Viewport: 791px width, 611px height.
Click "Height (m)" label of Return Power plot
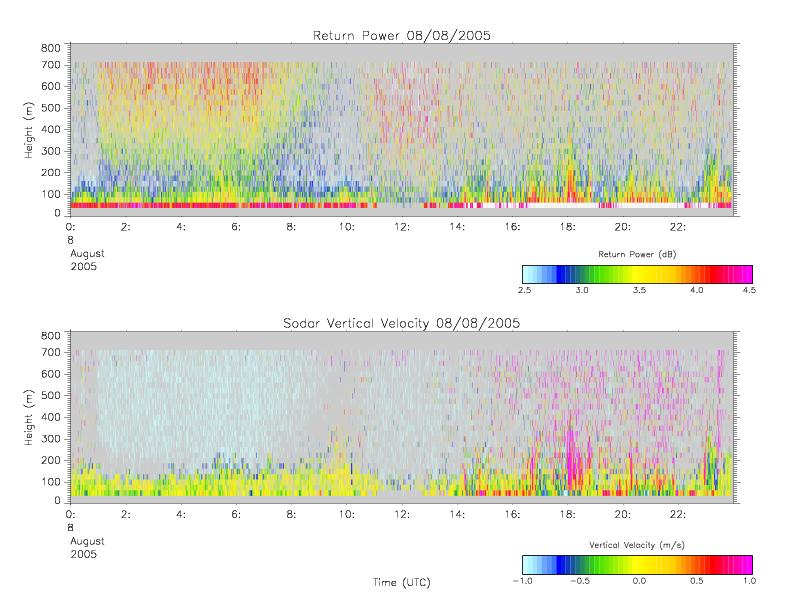29,130
